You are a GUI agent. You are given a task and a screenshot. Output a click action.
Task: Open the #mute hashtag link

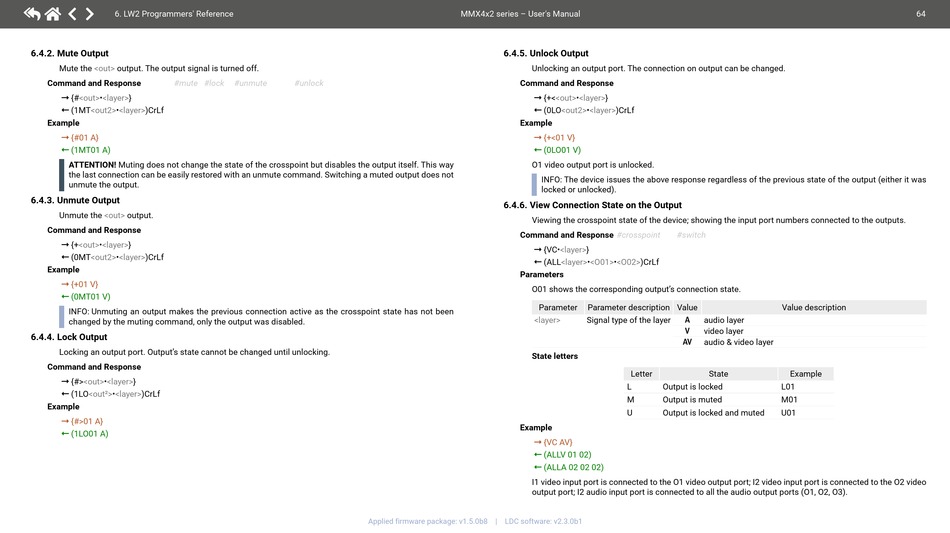(x=185, y=83)
